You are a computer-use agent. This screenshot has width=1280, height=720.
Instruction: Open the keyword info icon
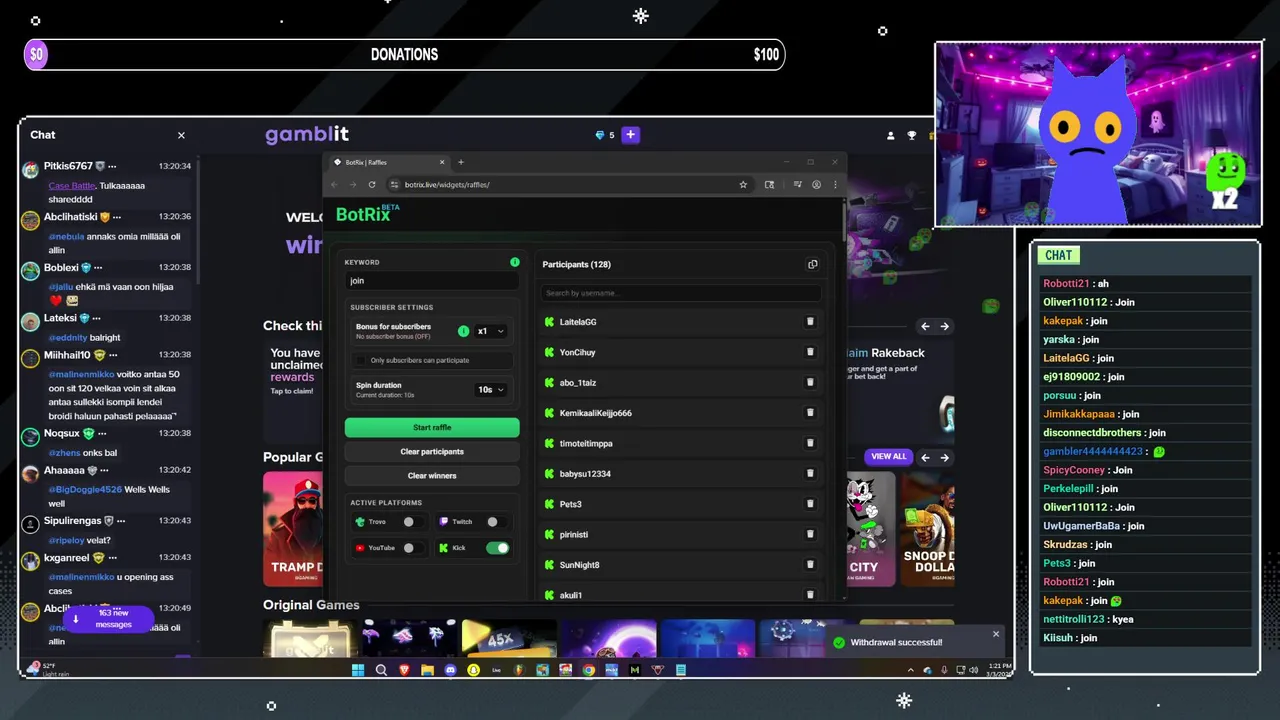pos(515,262)
